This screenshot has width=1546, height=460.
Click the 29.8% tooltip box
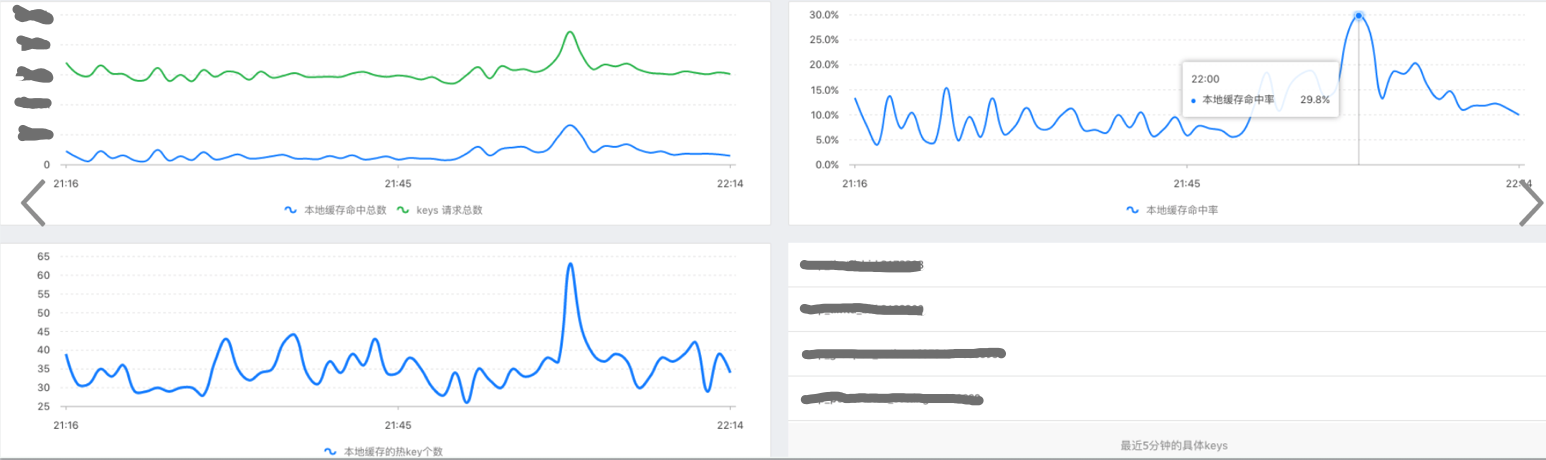[x=1259, y=89]
